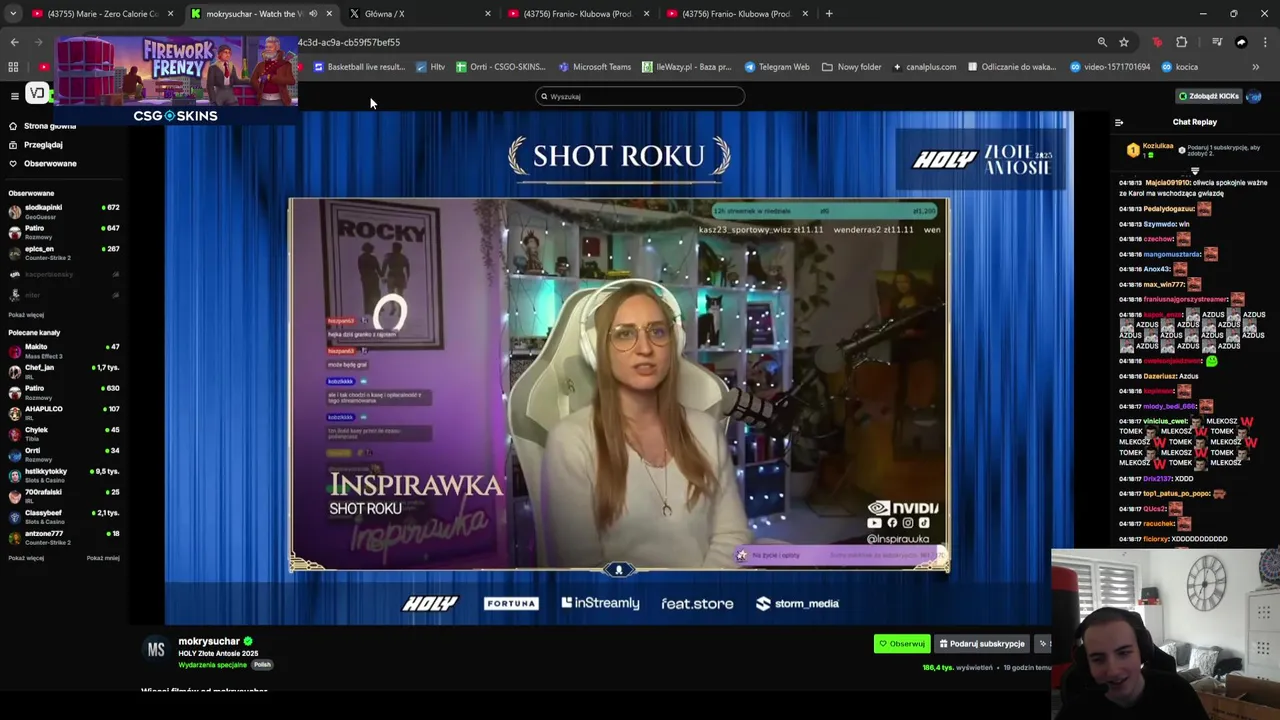
Task: Open the Orrti - CSGO-SKINS bookmark
Action: [x=500, y=67]
